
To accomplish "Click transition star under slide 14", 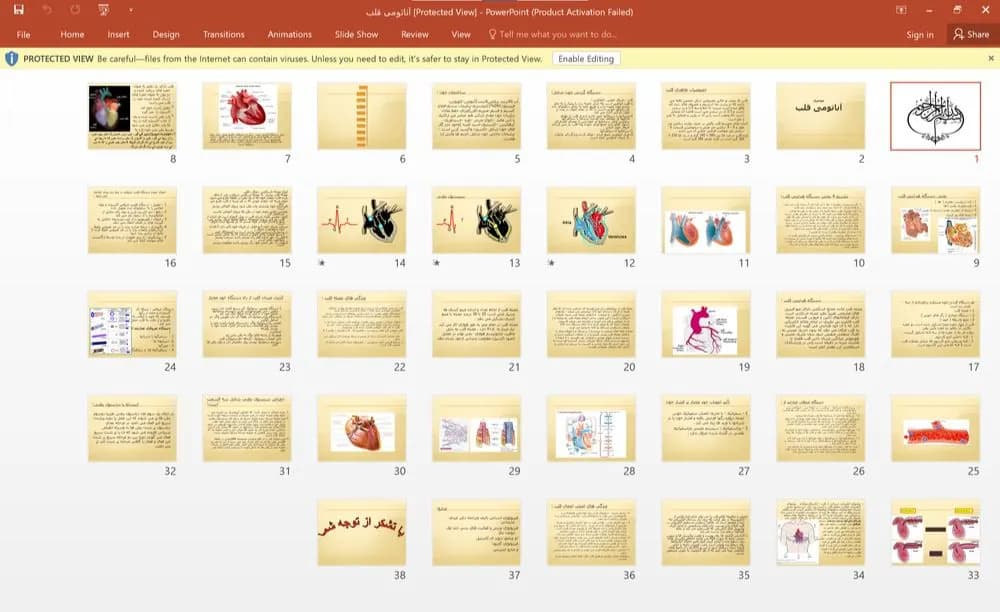I will click(x=322, y=263).
